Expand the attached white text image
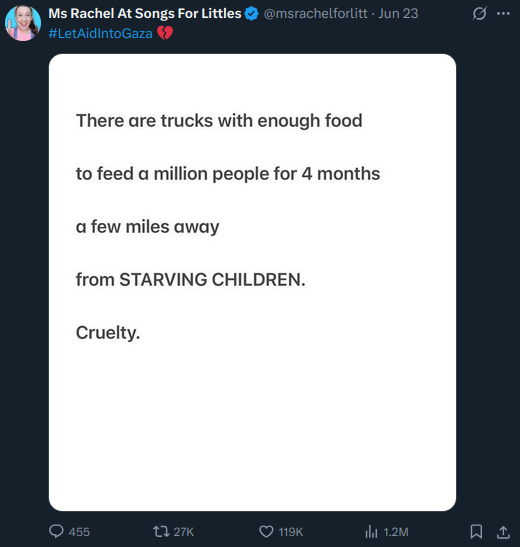Viewport: 520px width, 547px height. coord(253,282)
